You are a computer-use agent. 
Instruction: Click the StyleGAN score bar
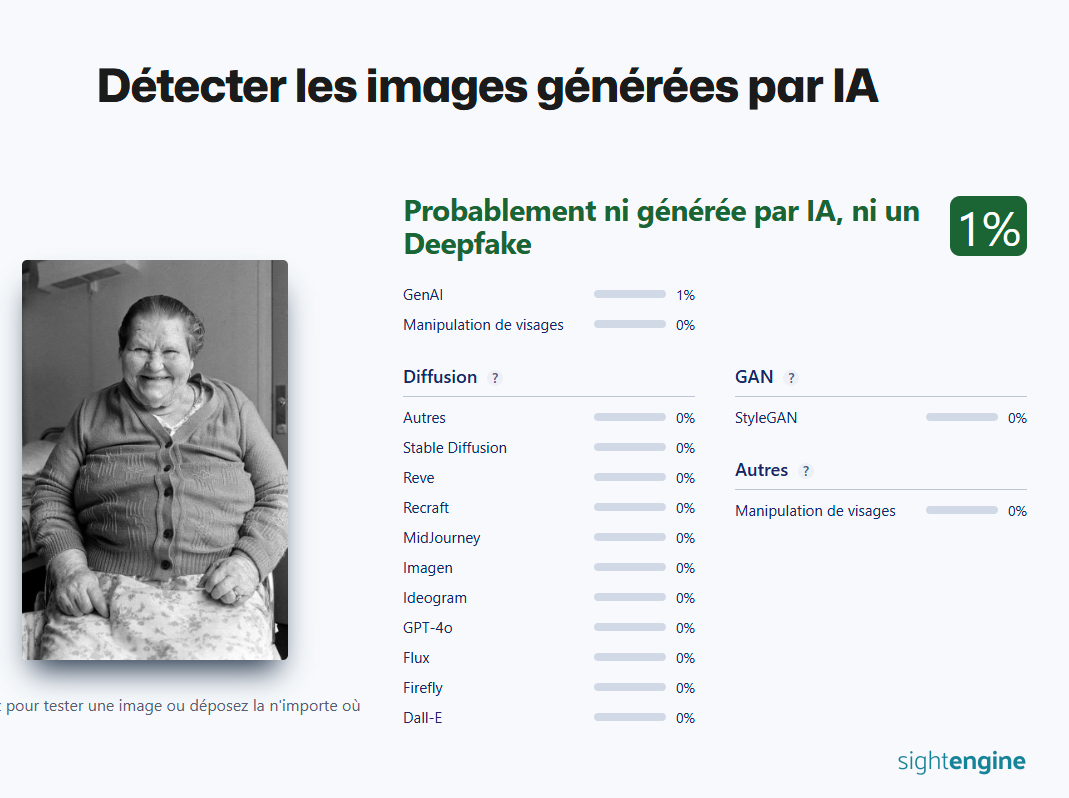point(961,418)
